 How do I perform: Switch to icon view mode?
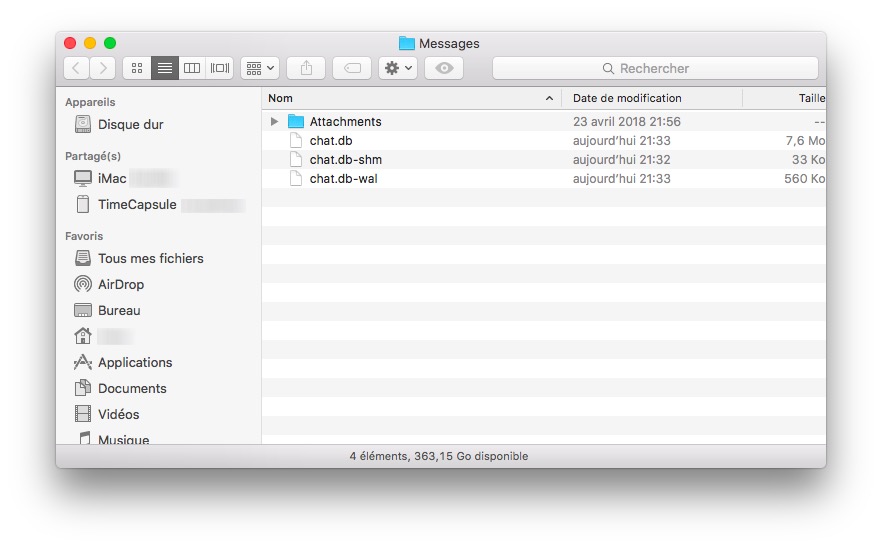coord(137,68)
